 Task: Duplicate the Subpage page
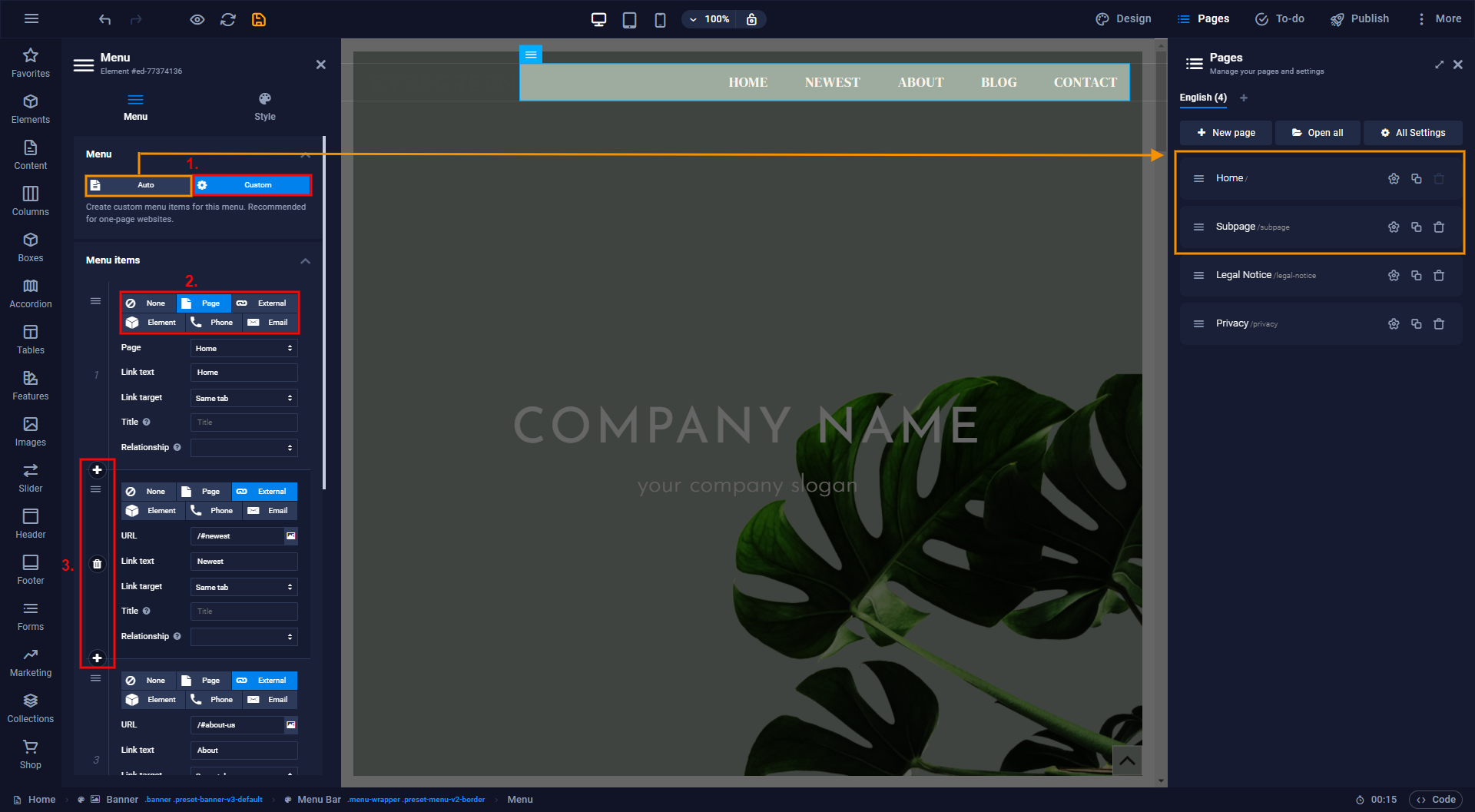click(x=1416, y=227)
